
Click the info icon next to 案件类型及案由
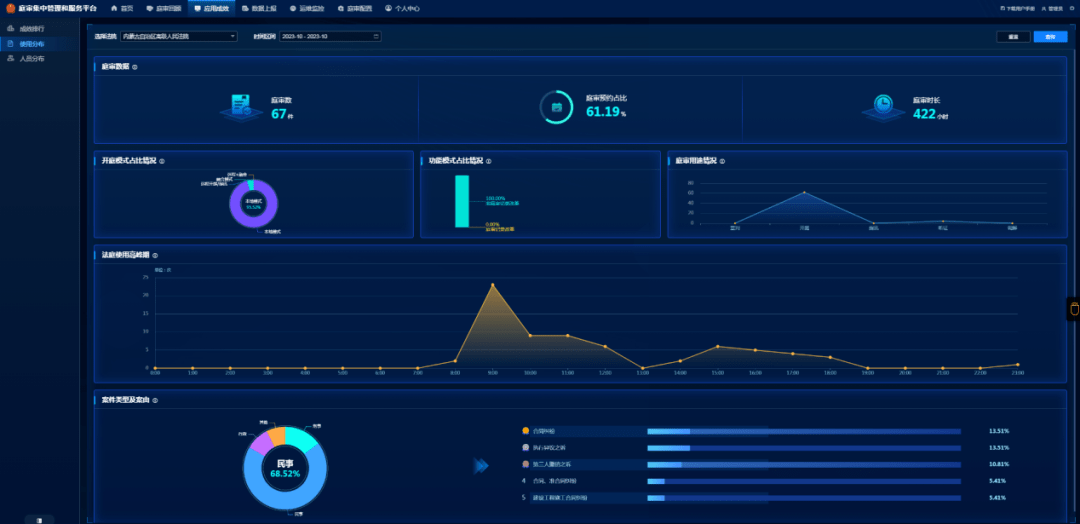pyautogui.click(x=155, y=399)
